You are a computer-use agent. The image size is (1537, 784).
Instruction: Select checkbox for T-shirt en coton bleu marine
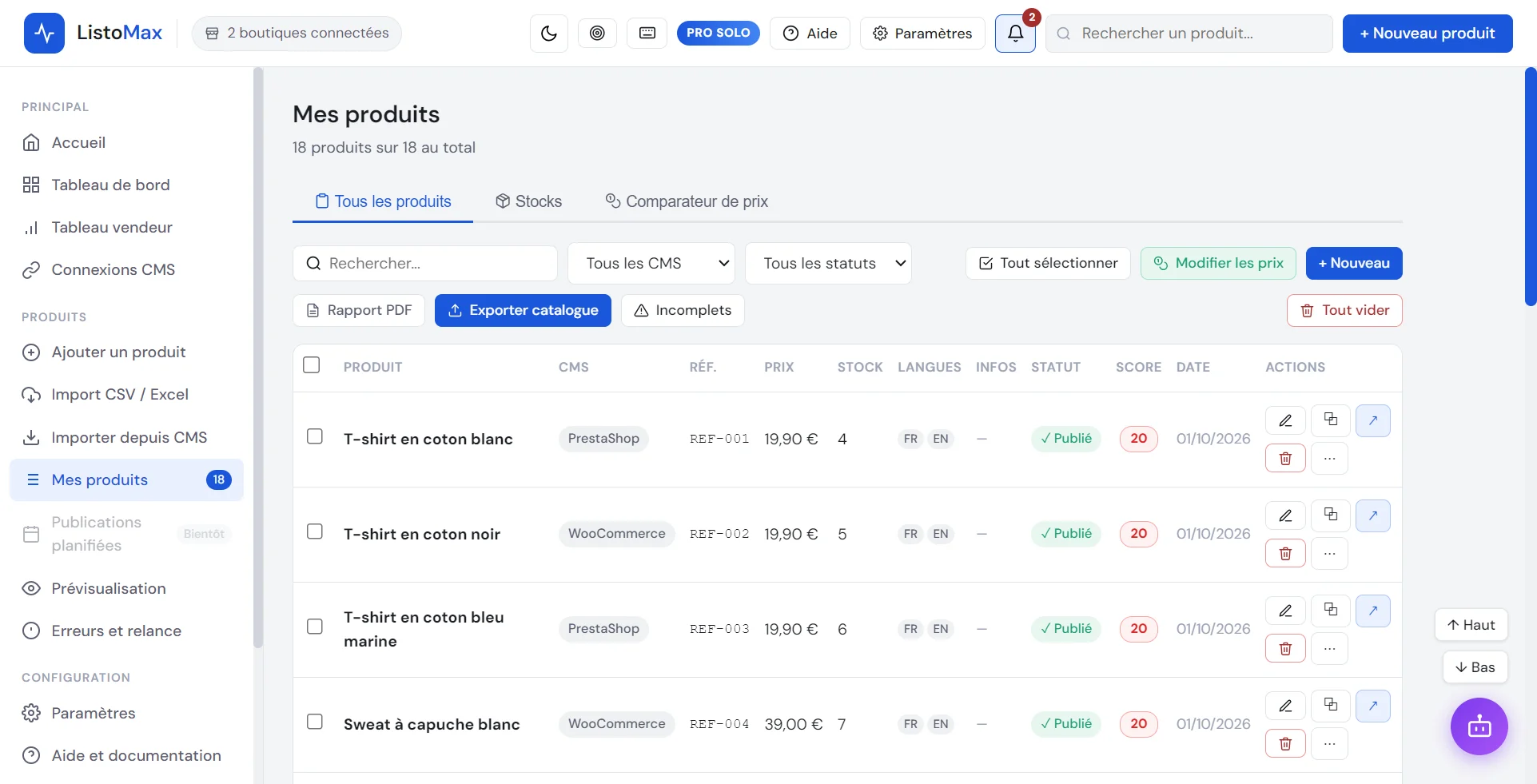pyautogui.click(x=315, y=627)
